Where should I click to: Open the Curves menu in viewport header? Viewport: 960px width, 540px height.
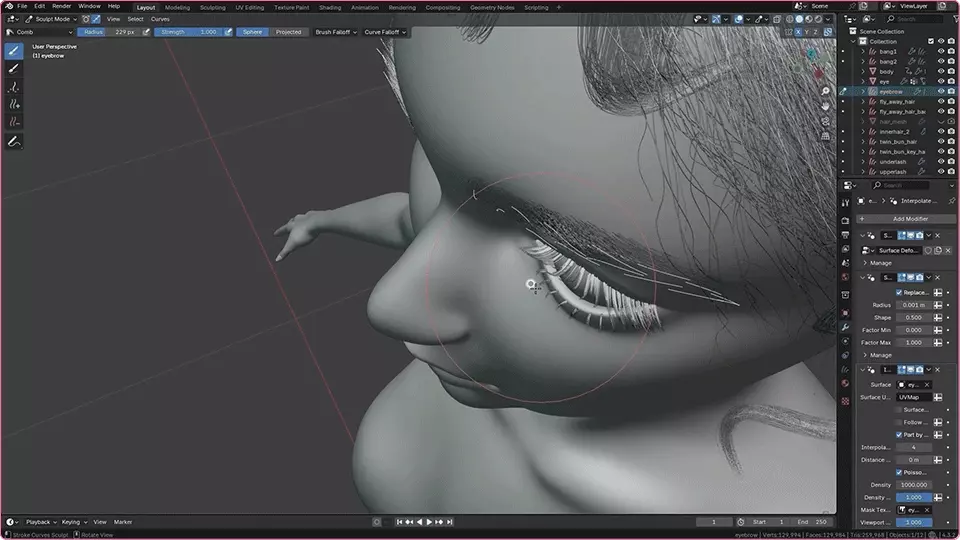tap(160, 19)
